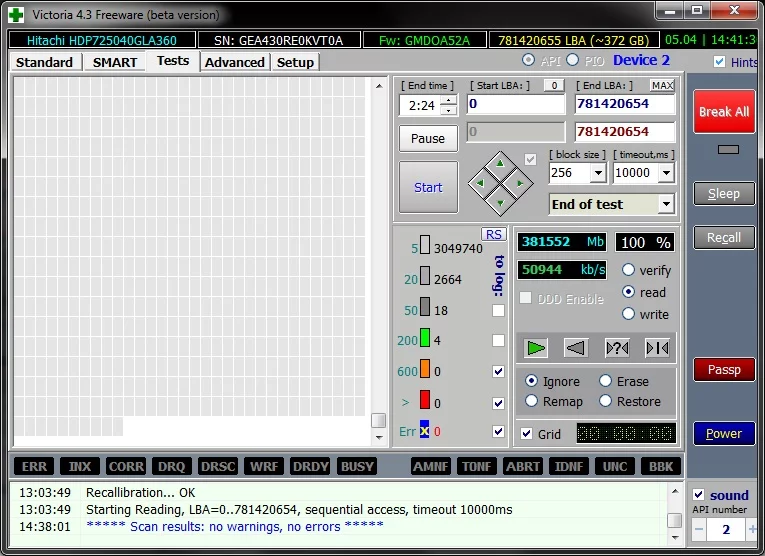Select the verify radio button
Viewport: 765px width, 556px height.
(x=628, y=270)
